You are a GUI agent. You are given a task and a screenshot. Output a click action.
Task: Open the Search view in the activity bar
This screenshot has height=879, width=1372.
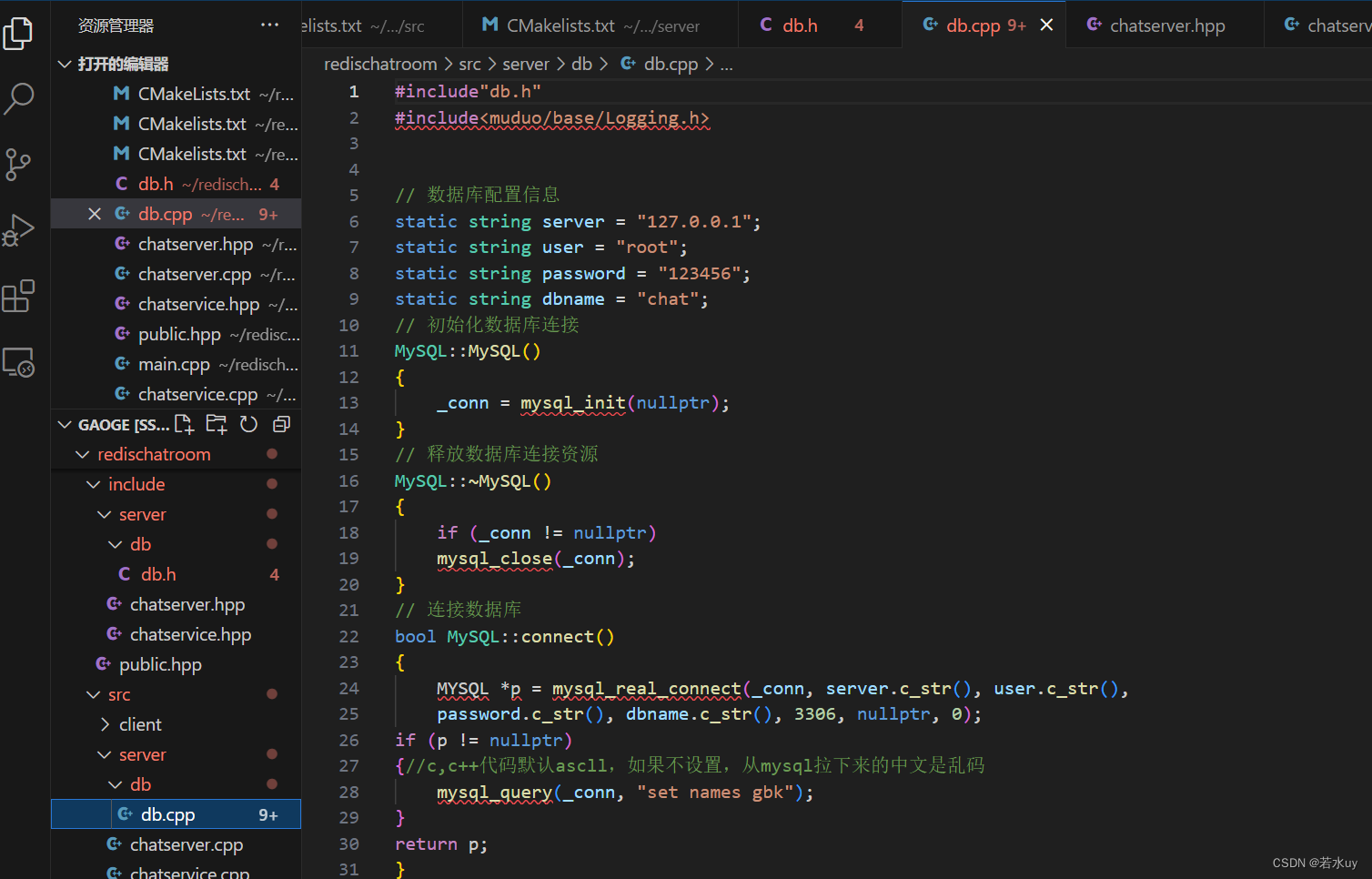18,98
